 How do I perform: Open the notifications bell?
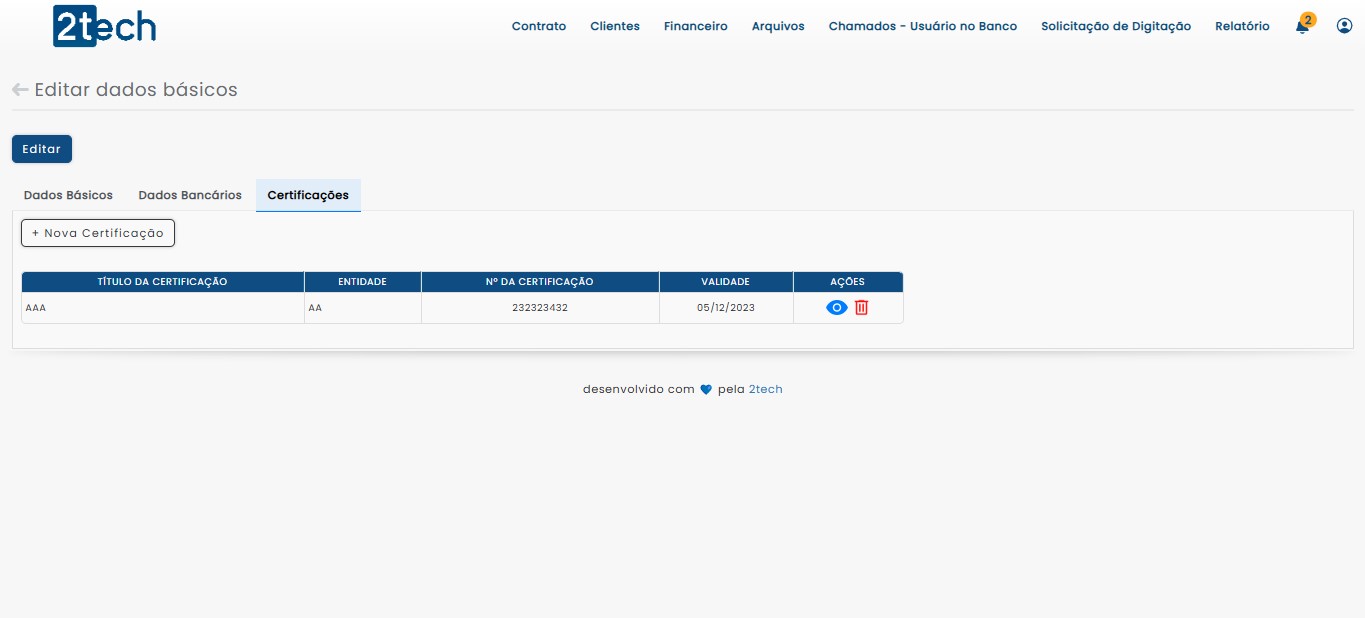[x=1302, y=27]
